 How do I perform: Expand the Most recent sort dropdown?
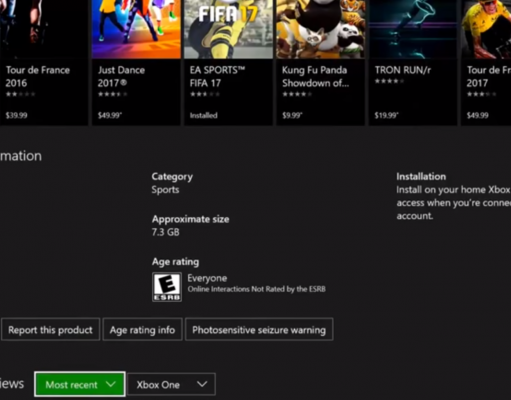click(80, 384)
